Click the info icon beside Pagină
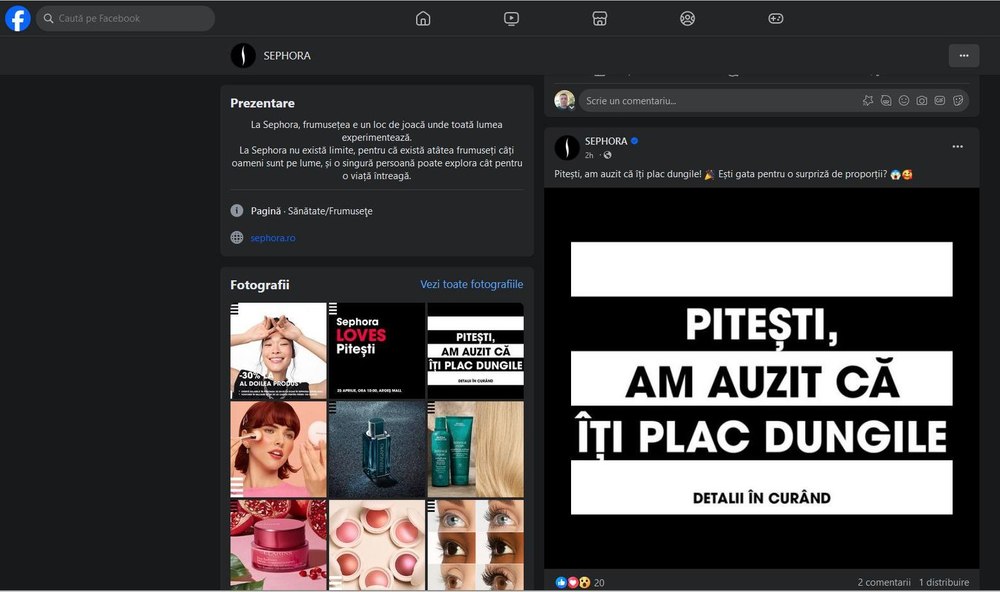Screen dimensions: 1000x592 237,211
